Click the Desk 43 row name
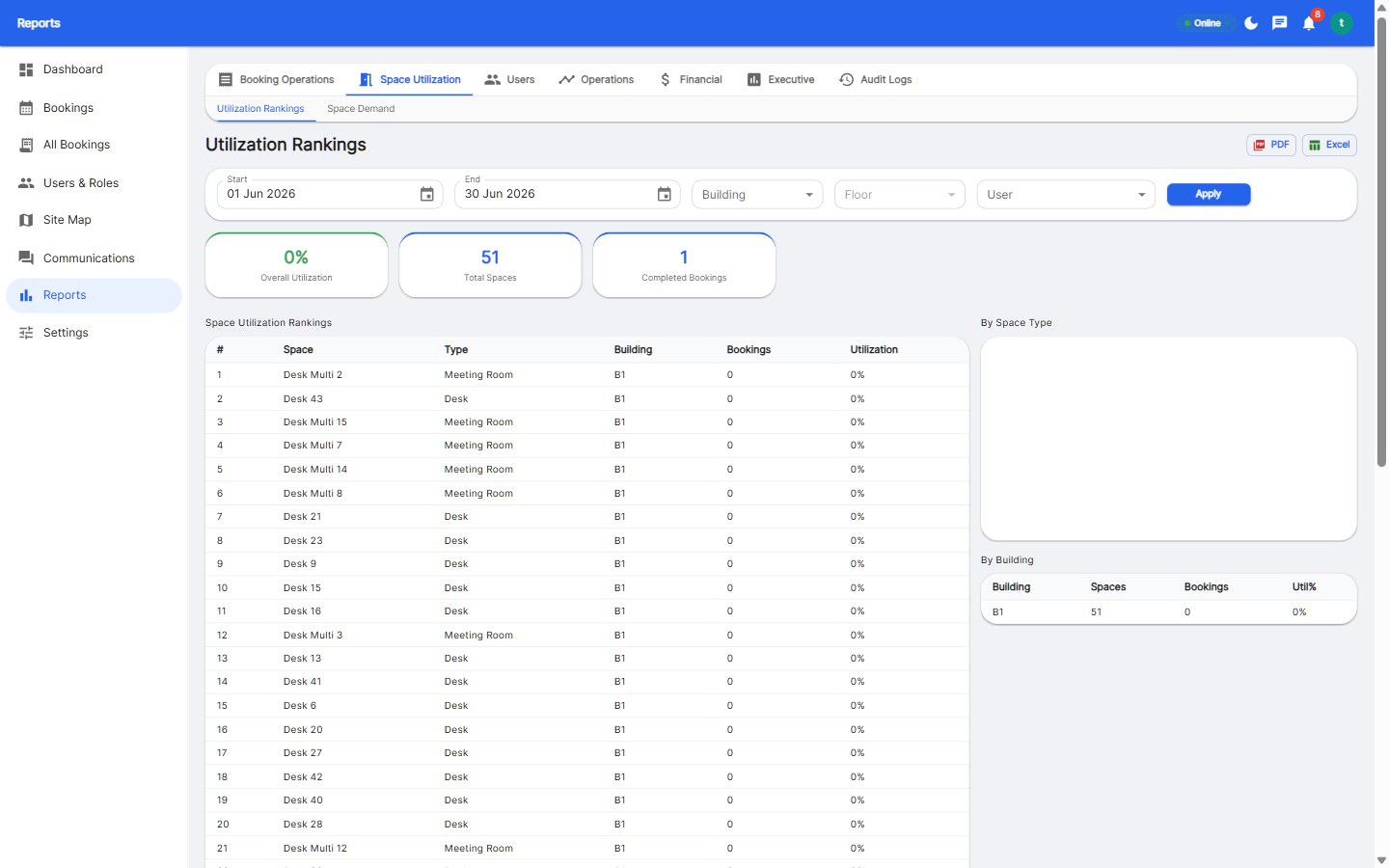The height and width of the screenshot is (868, 1389). [303, 399]
